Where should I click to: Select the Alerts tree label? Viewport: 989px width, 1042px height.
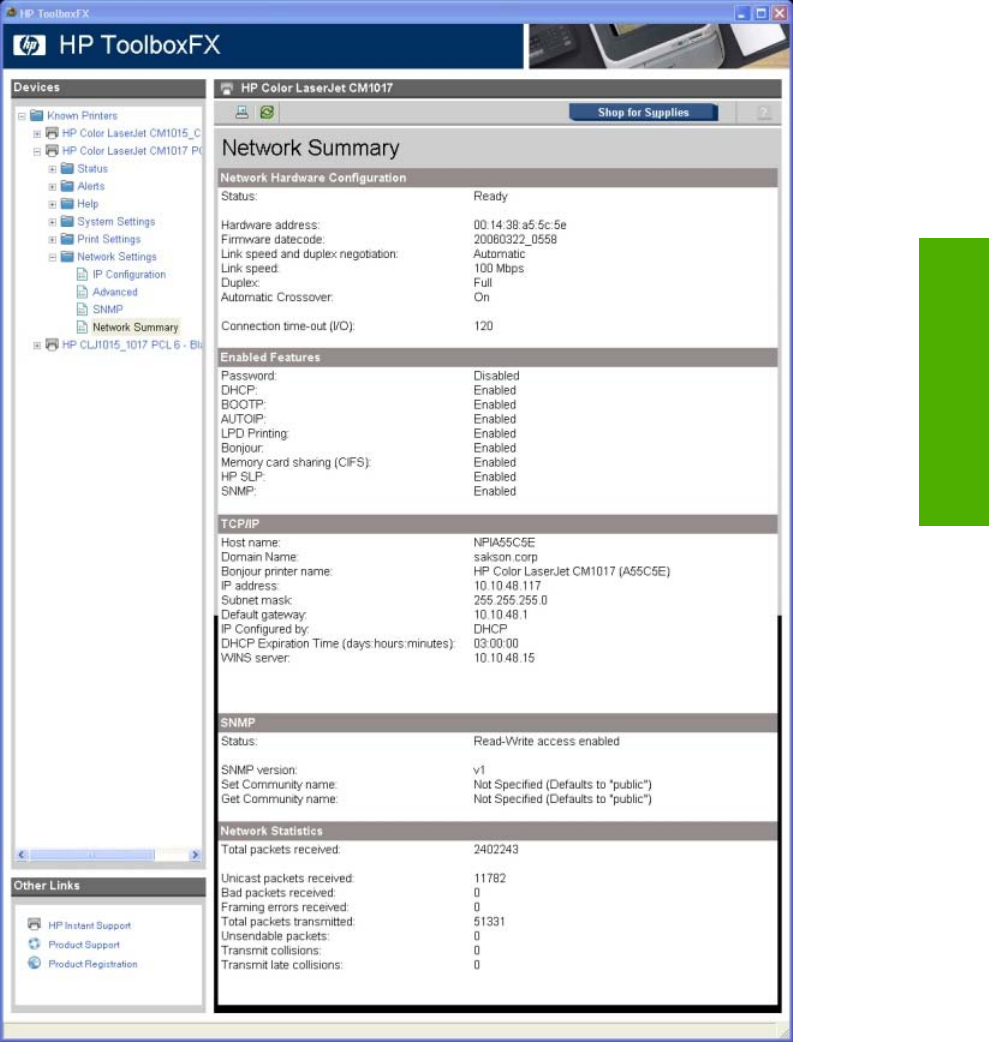point(91,186)
